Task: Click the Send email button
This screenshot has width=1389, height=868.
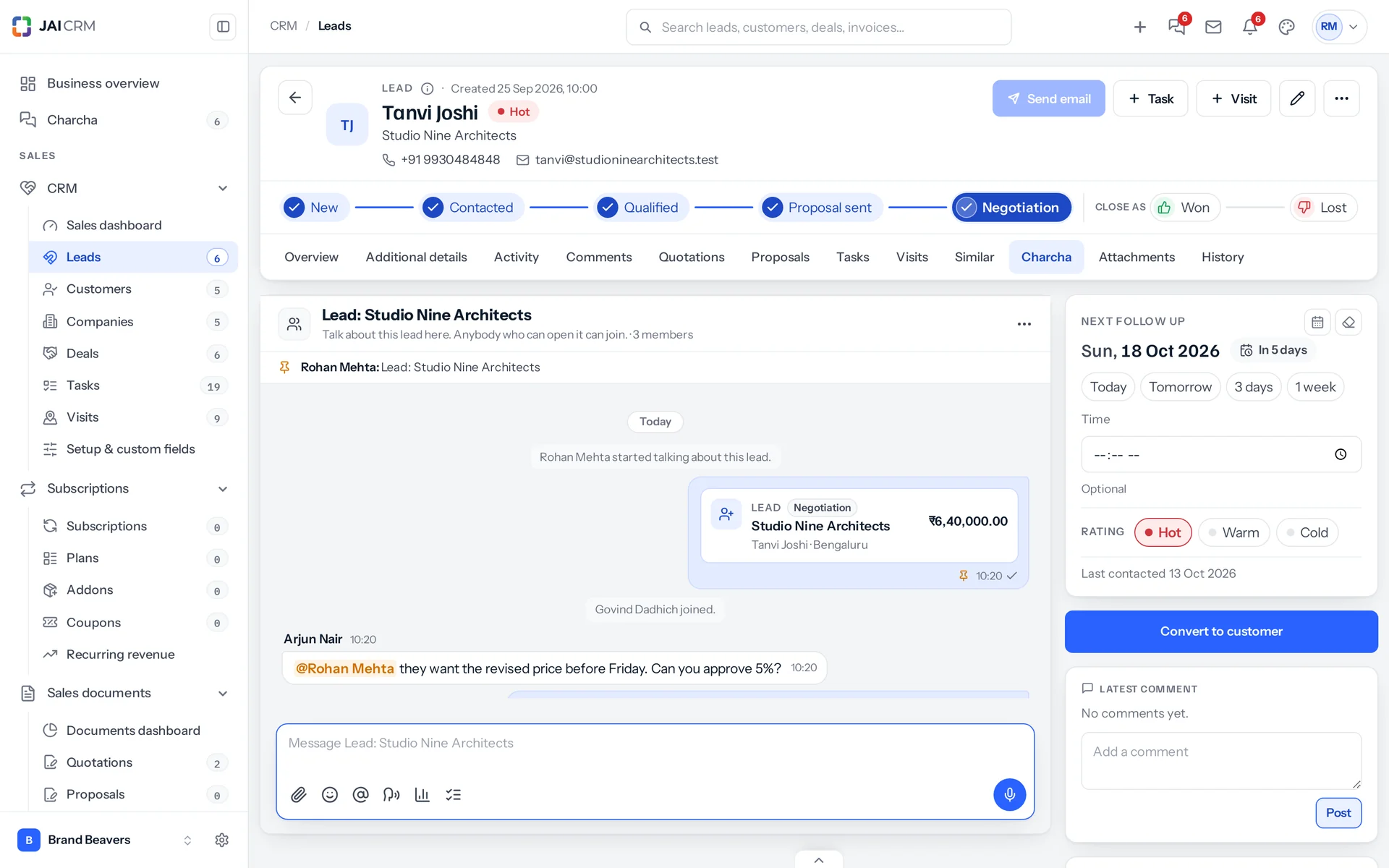Action: (x=1048, y=98)
